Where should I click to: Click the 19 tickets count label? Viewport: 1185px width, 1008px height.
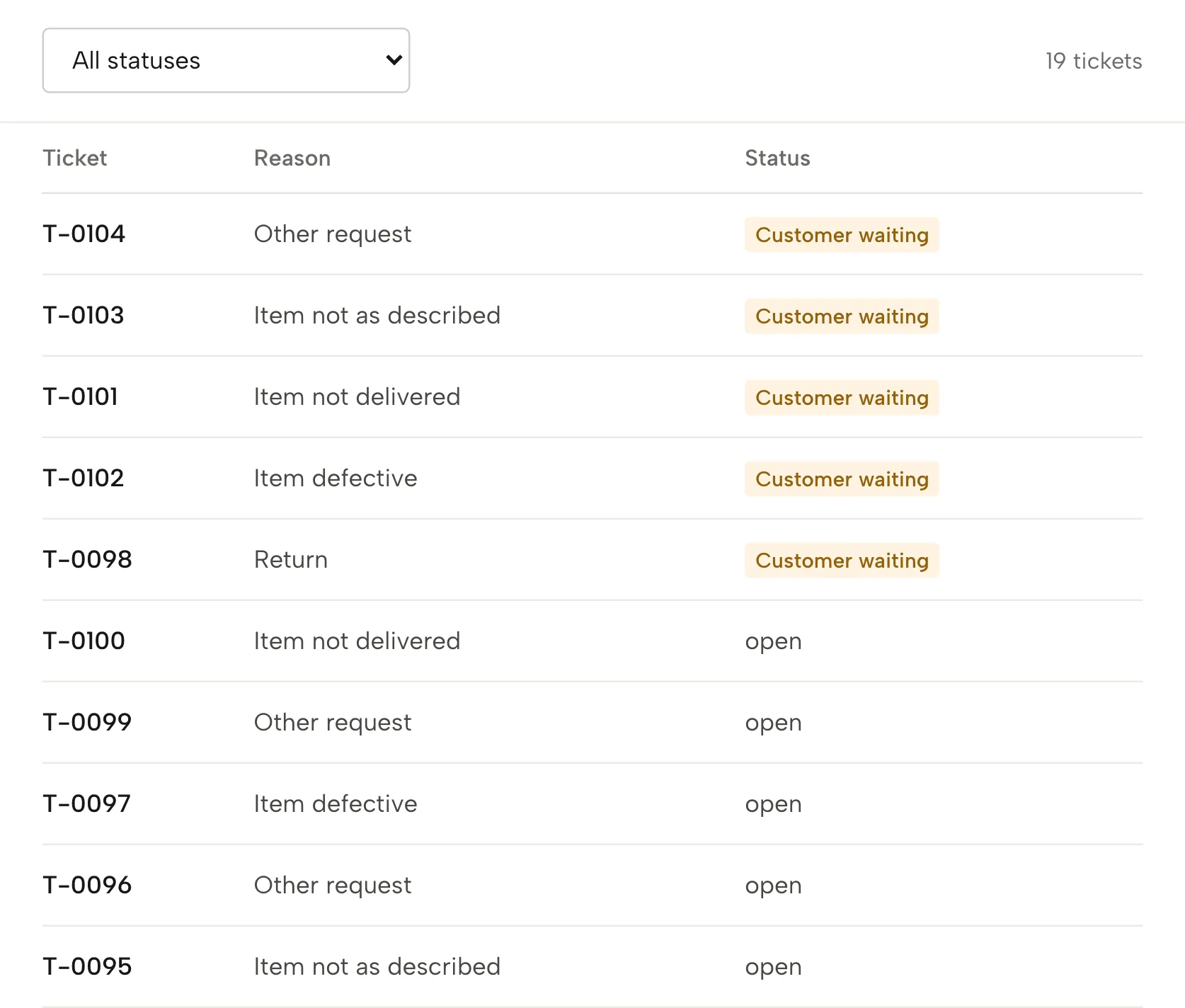[1094, 61]
